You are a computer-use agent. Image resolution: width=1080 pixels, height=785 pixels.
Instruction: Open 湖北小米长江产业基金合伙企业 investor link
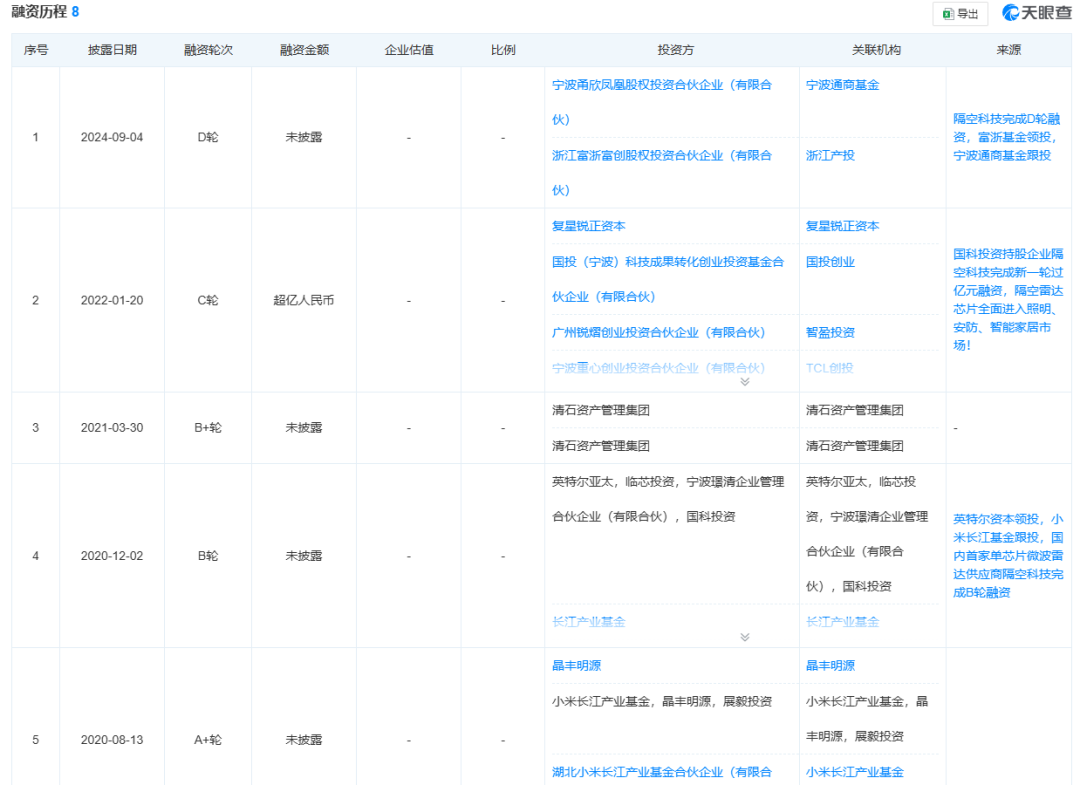coord(662,773)
